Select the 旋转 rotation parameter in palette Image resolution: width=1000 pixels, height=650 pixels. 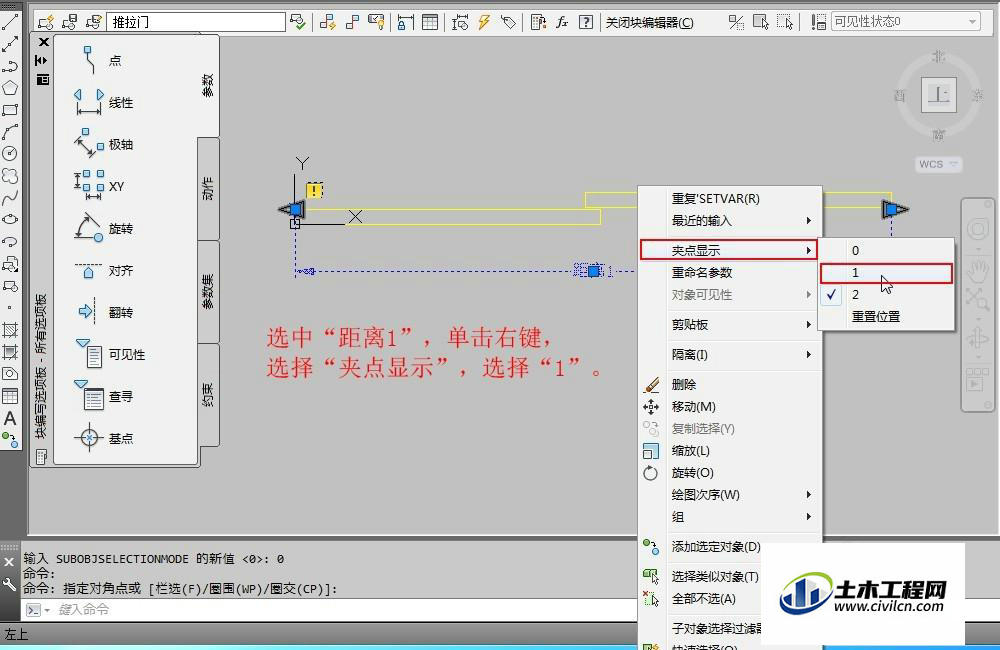[x=103, y=228]
